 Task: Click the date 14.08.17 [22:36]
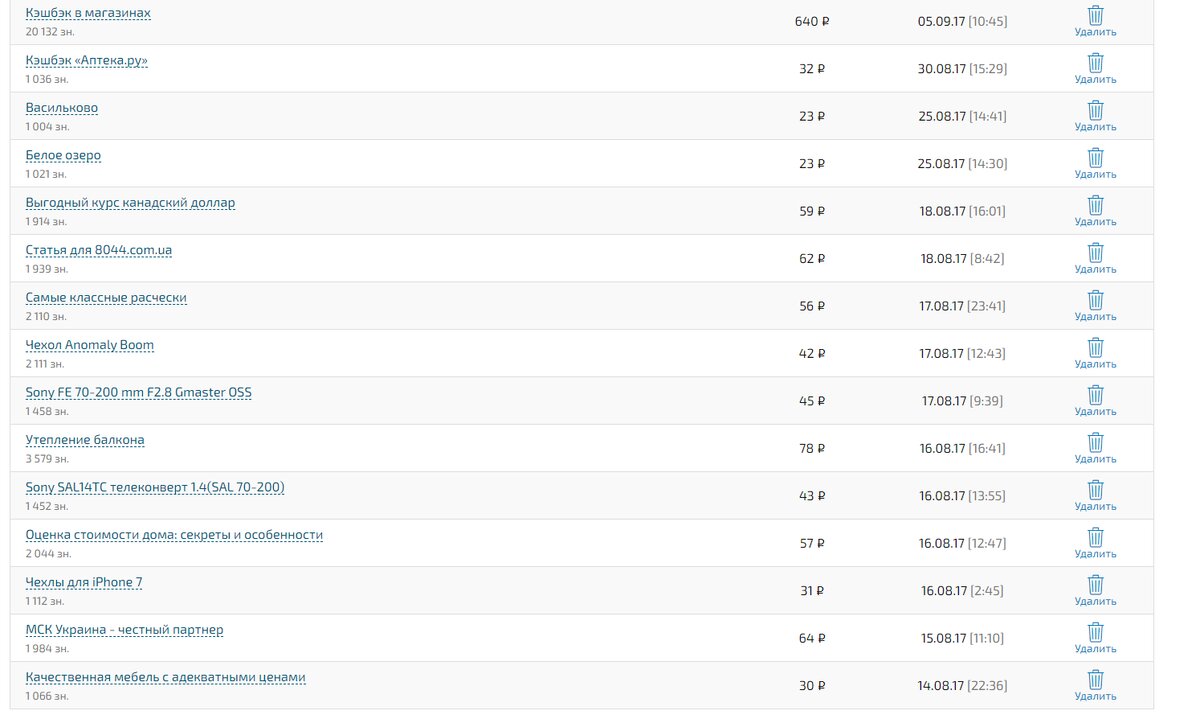click(962, 686)
